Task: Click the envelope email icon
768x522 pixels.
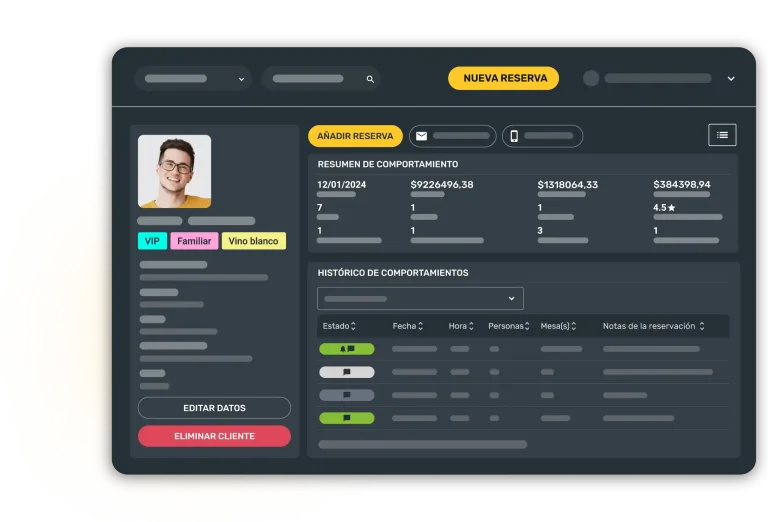Action: (421, 136)
